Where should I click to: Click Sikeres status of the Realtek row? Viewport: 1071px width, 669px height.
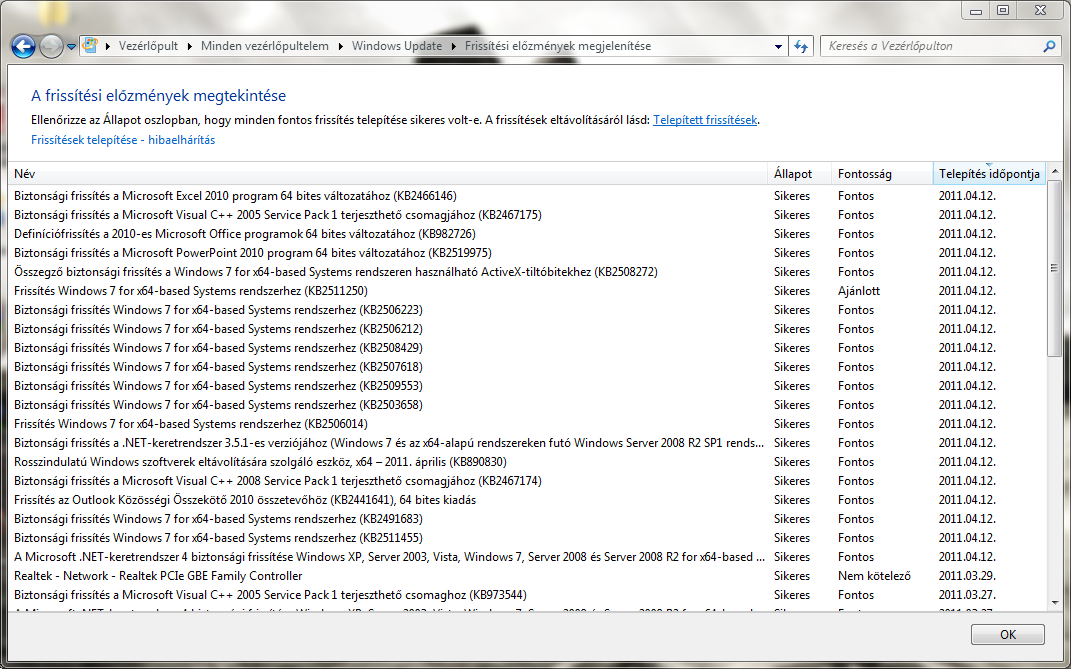pyautogui.click(x=792, y=577)
